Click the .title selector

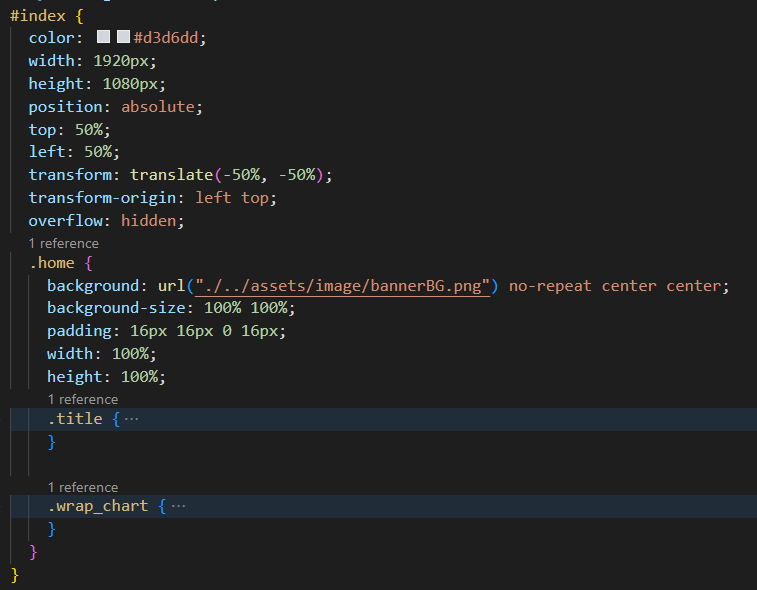pyautogui.click(x=75, y=419)
